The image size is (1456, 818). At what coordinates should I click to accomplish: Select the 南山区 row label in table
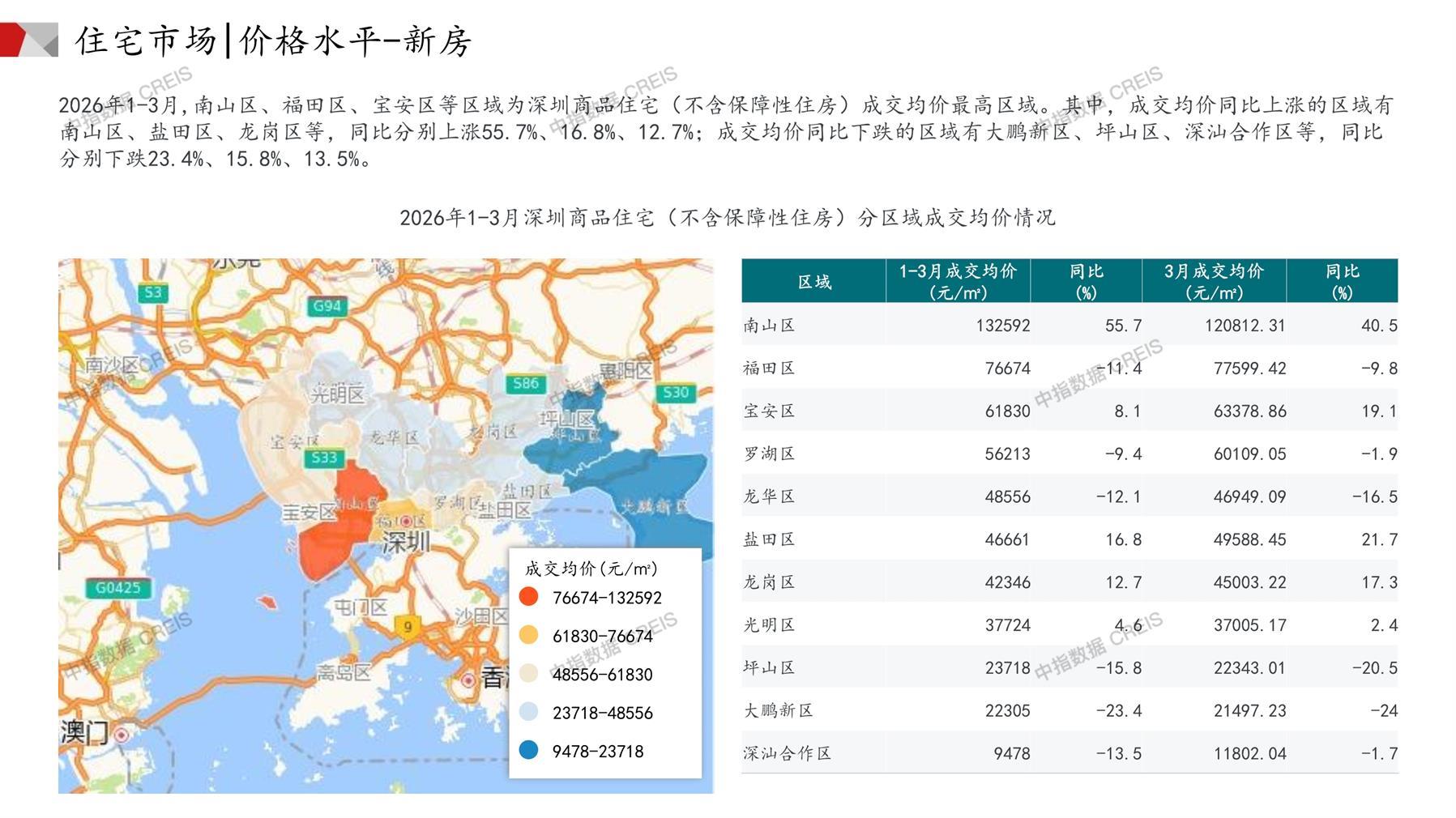pos(769,326)
